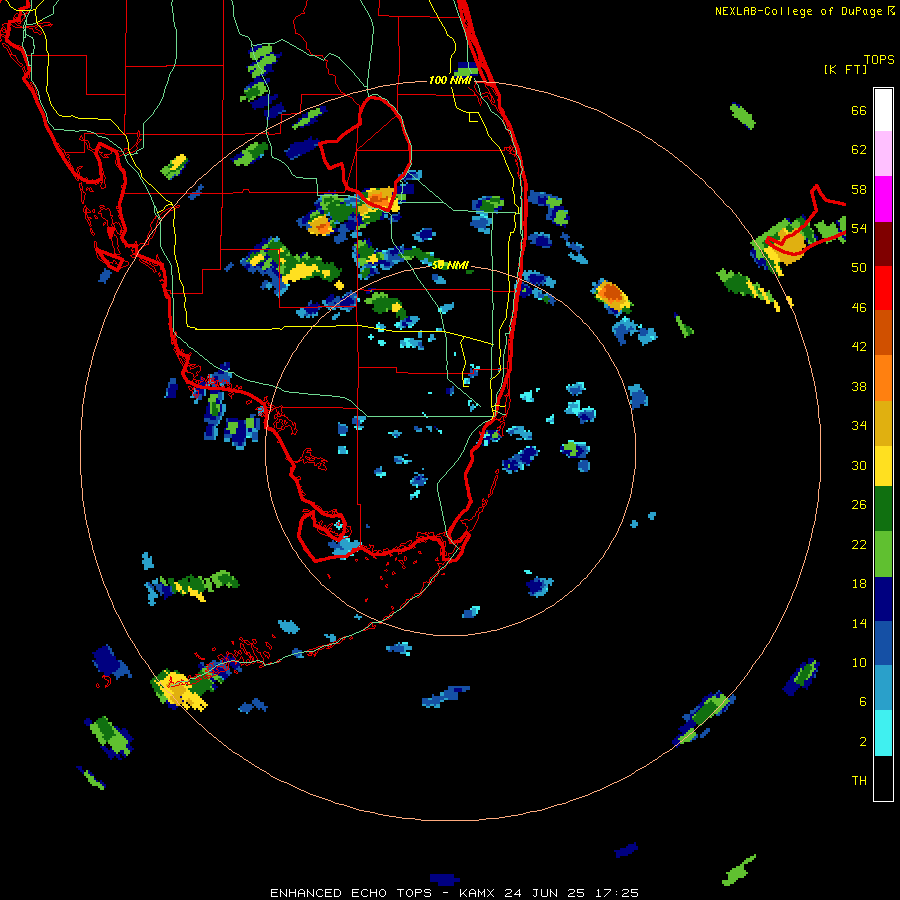This screenshot has width=900, height=900.
Task: Choose the navy blue legend swatch above 14
Action: (x=883, y=599)
